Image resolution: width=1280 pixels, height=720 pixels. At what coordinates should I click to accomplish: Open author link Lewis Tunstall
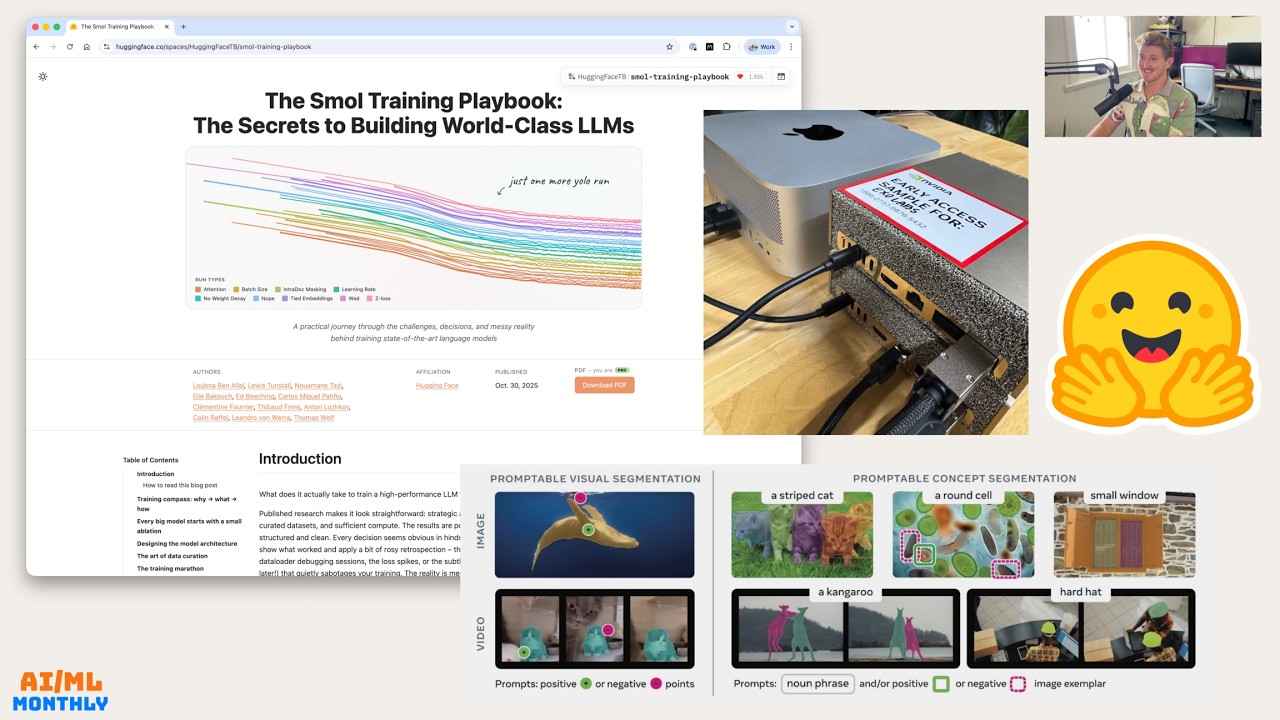(x=268, y=385)
